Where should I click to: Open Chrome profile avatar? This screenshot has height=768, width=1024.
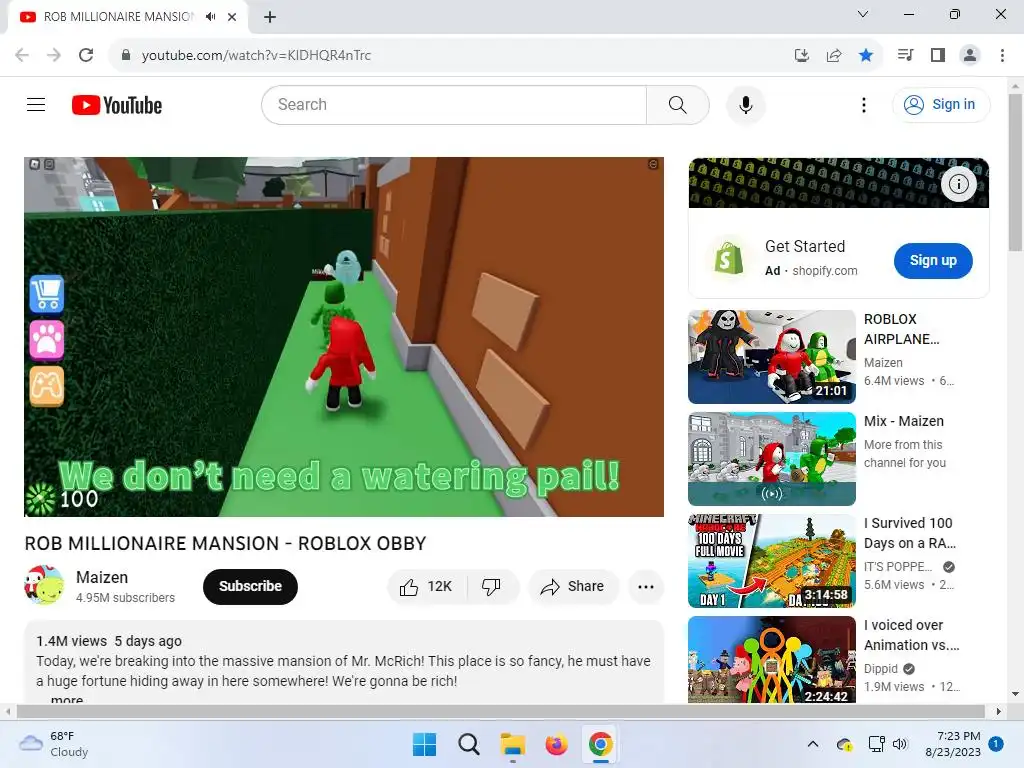[x=970, y=55]
